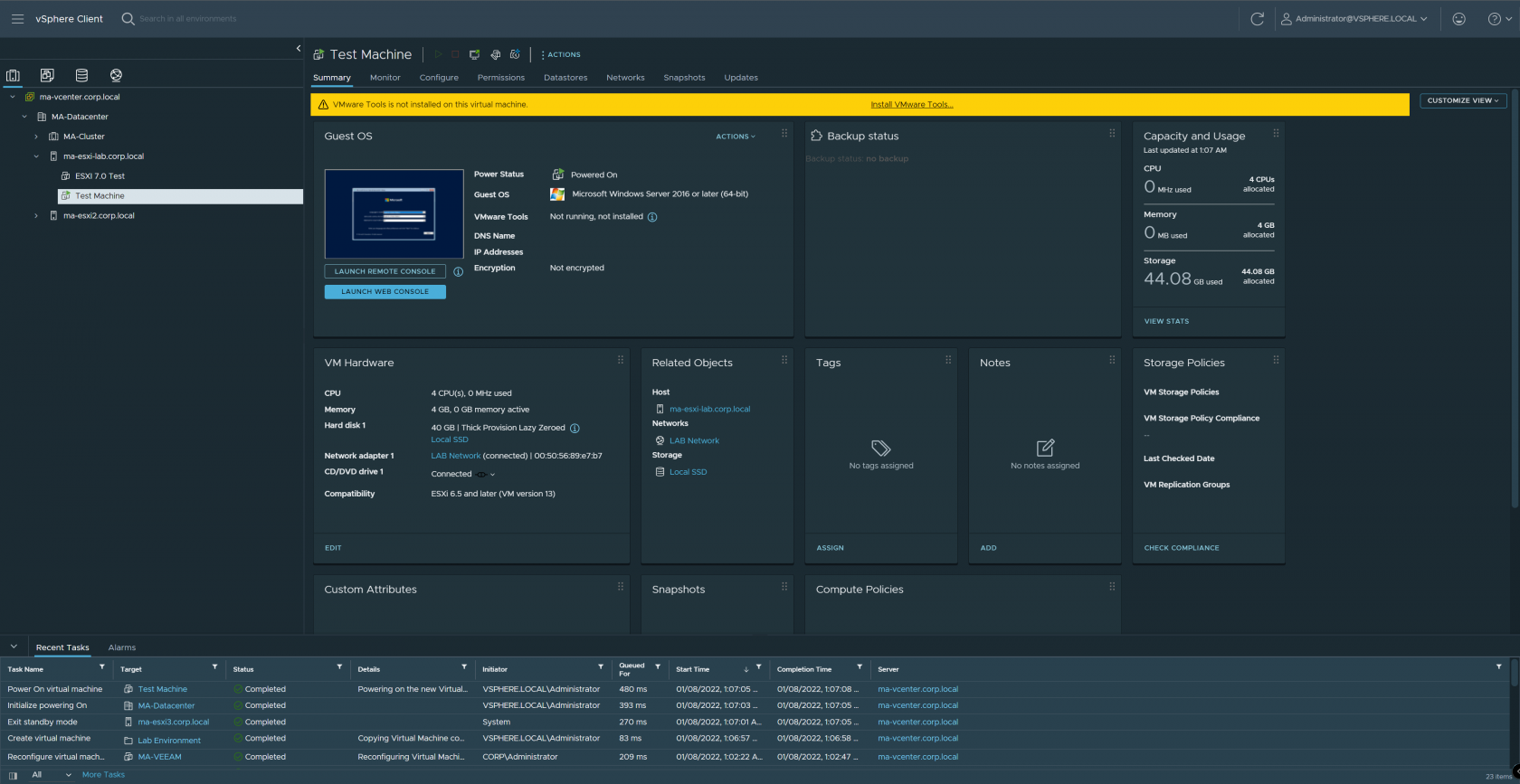Viewport: 1520px width, 784px height.
Task: Click Launch Remote Console button
Action: [385, 271]
